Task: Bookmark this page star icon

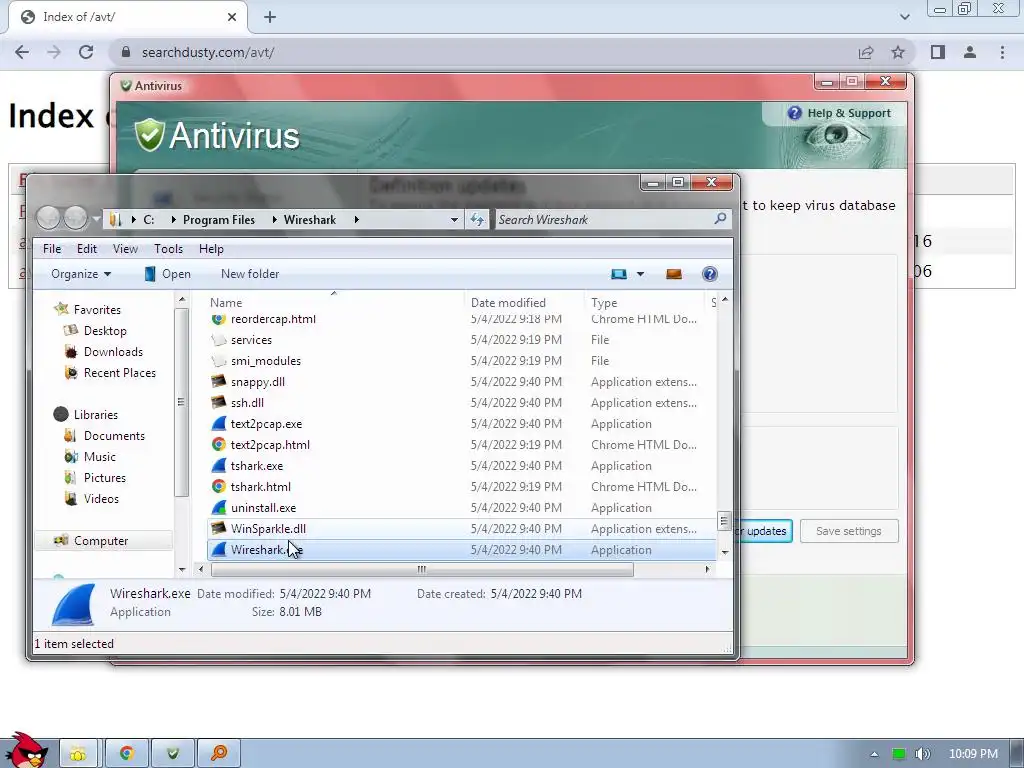Action: pyautogui.click(x=898, y=52)
